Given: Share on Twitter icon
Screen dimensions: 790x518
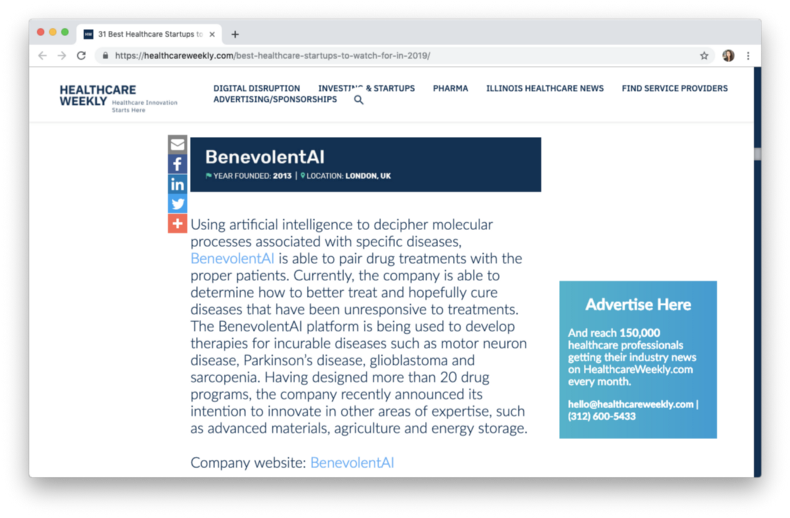Looking at the screenshot, I should [177, 204].
